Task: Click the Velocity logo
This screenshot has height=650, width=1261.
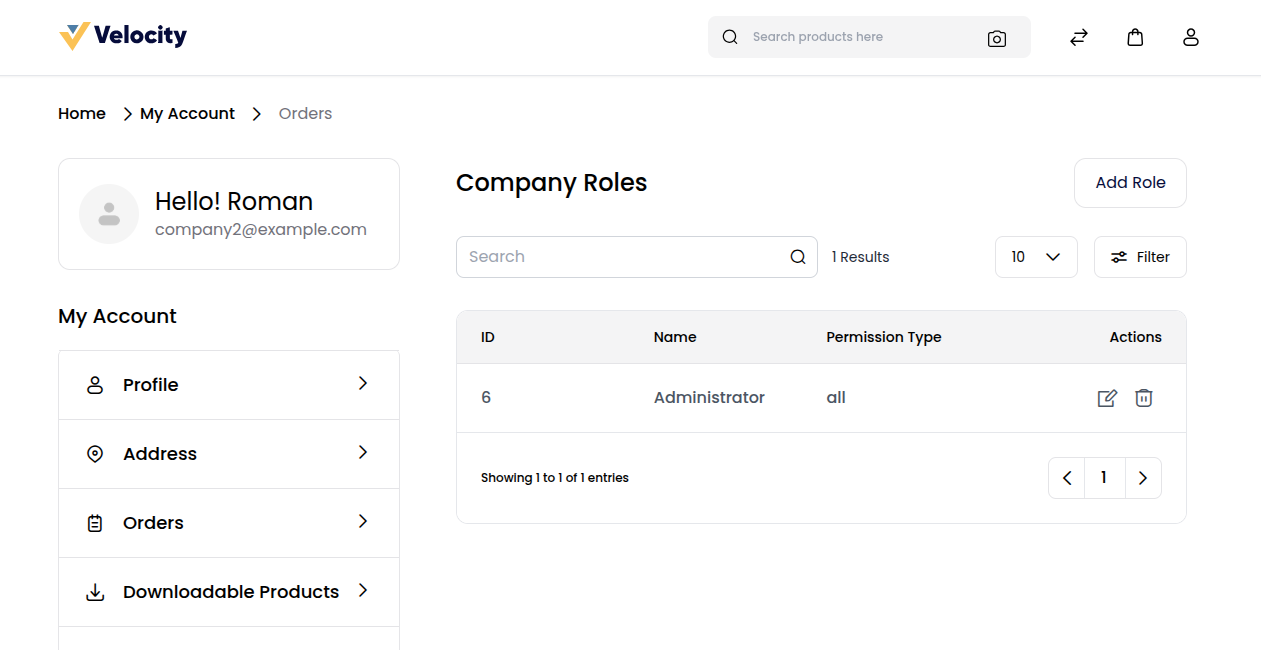Action: [x=123, y=36]
